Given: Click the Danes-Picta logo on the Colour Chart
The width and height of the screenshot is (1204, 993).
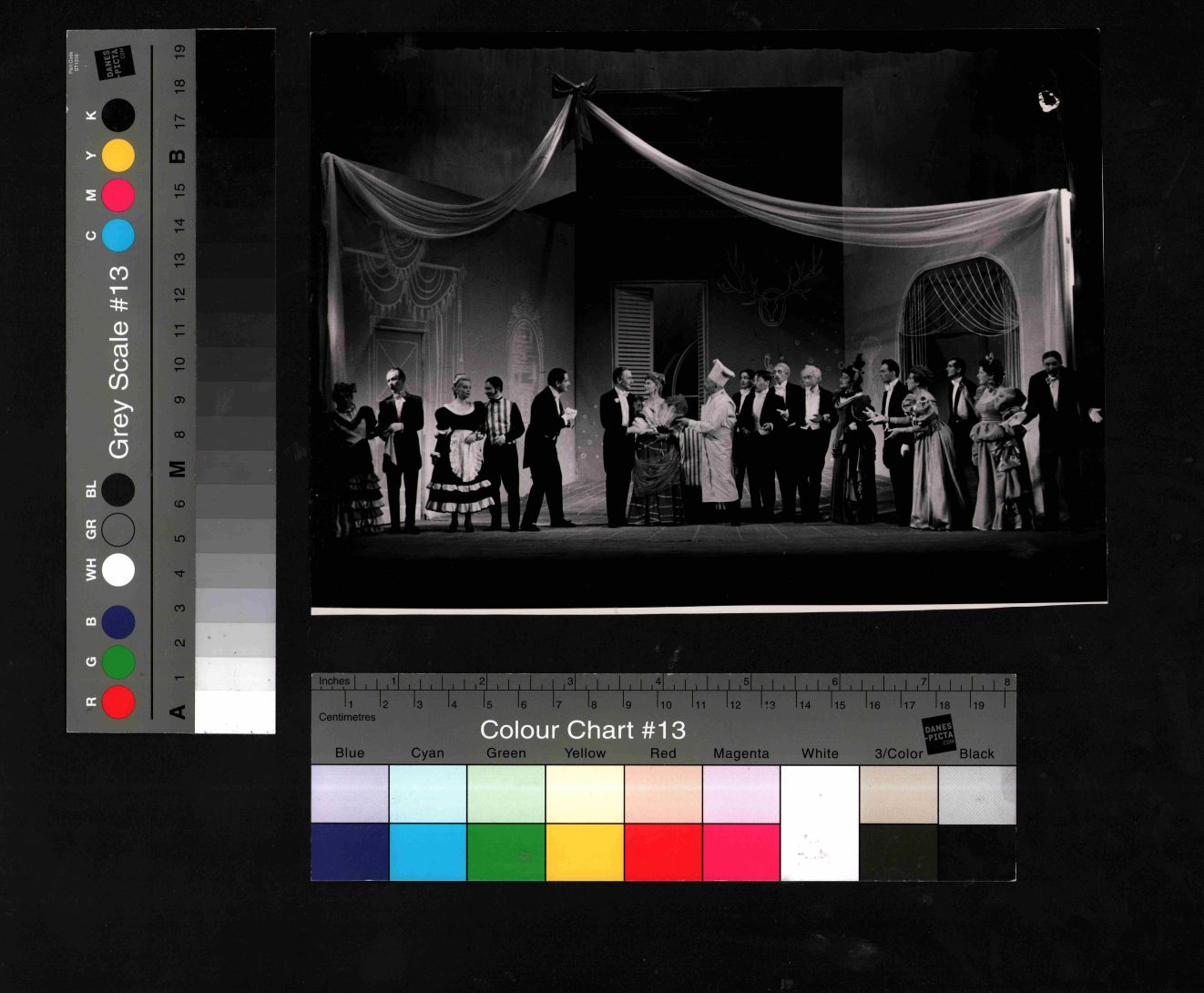Looking at the screenshot, I should pyautogui.click(x=939, y=735).
